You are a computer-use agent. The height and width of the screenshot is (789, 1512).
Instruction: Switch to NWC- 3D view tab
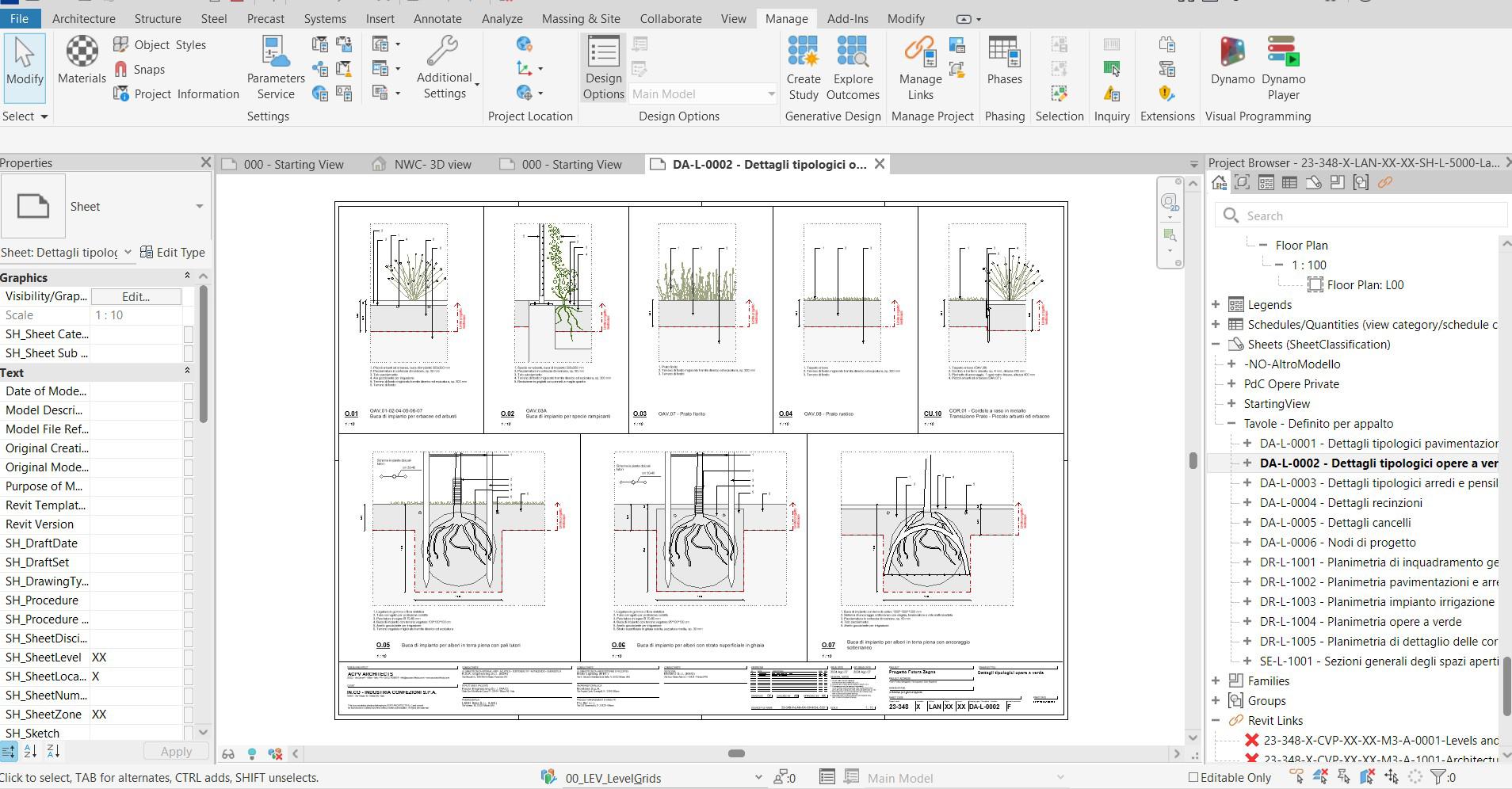tap(422, 165)
